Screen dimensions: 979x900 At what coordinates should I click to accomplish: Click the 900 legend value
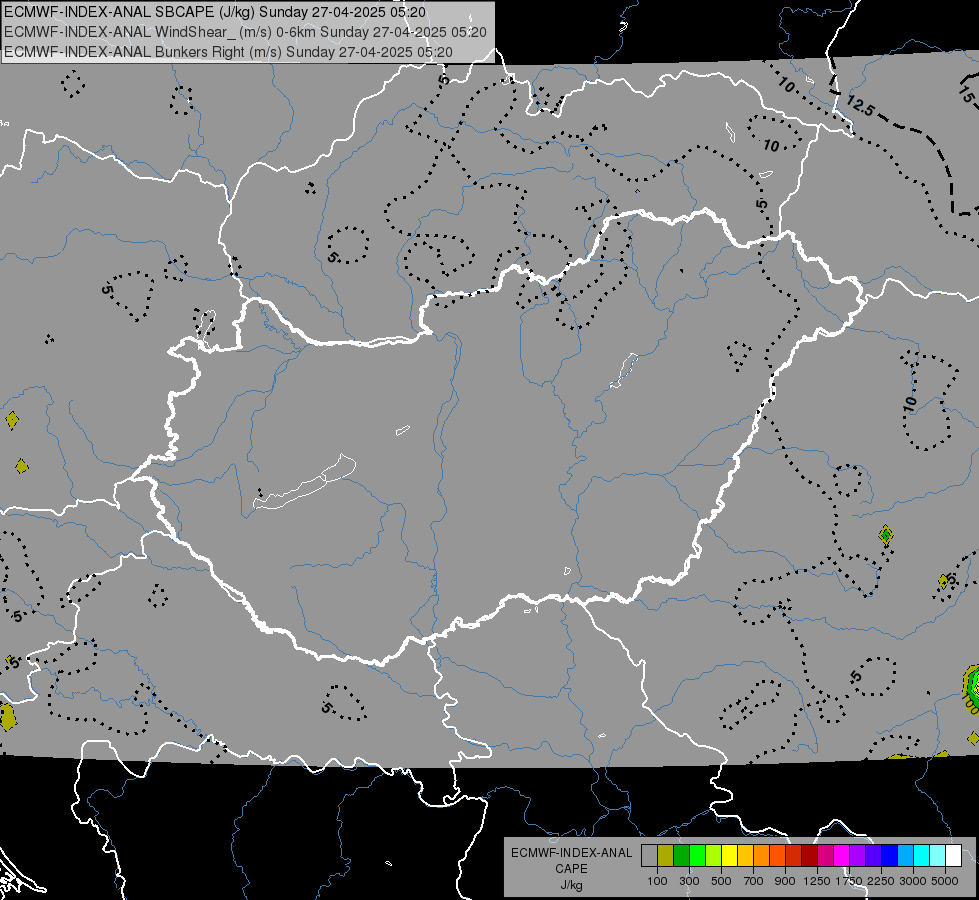pos(785,881)
